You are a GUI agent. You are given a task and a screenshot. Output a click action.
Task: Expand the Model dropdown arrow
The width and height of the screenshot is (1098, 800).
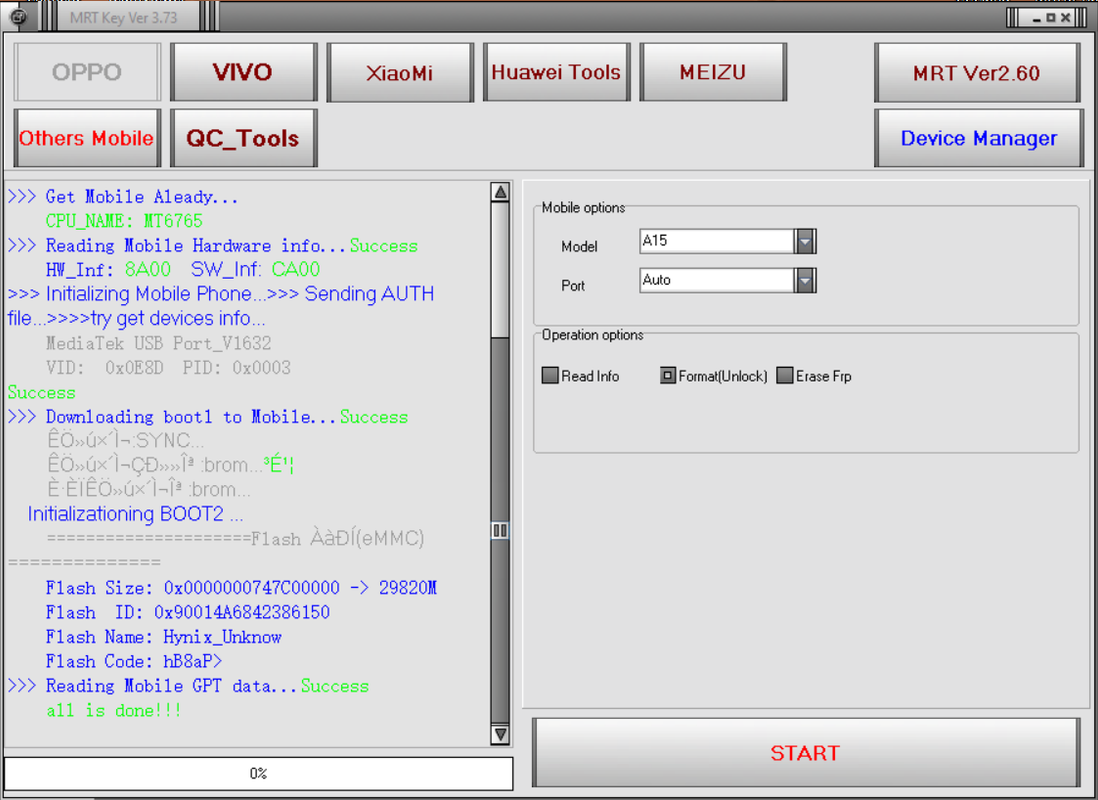[805, 241]
